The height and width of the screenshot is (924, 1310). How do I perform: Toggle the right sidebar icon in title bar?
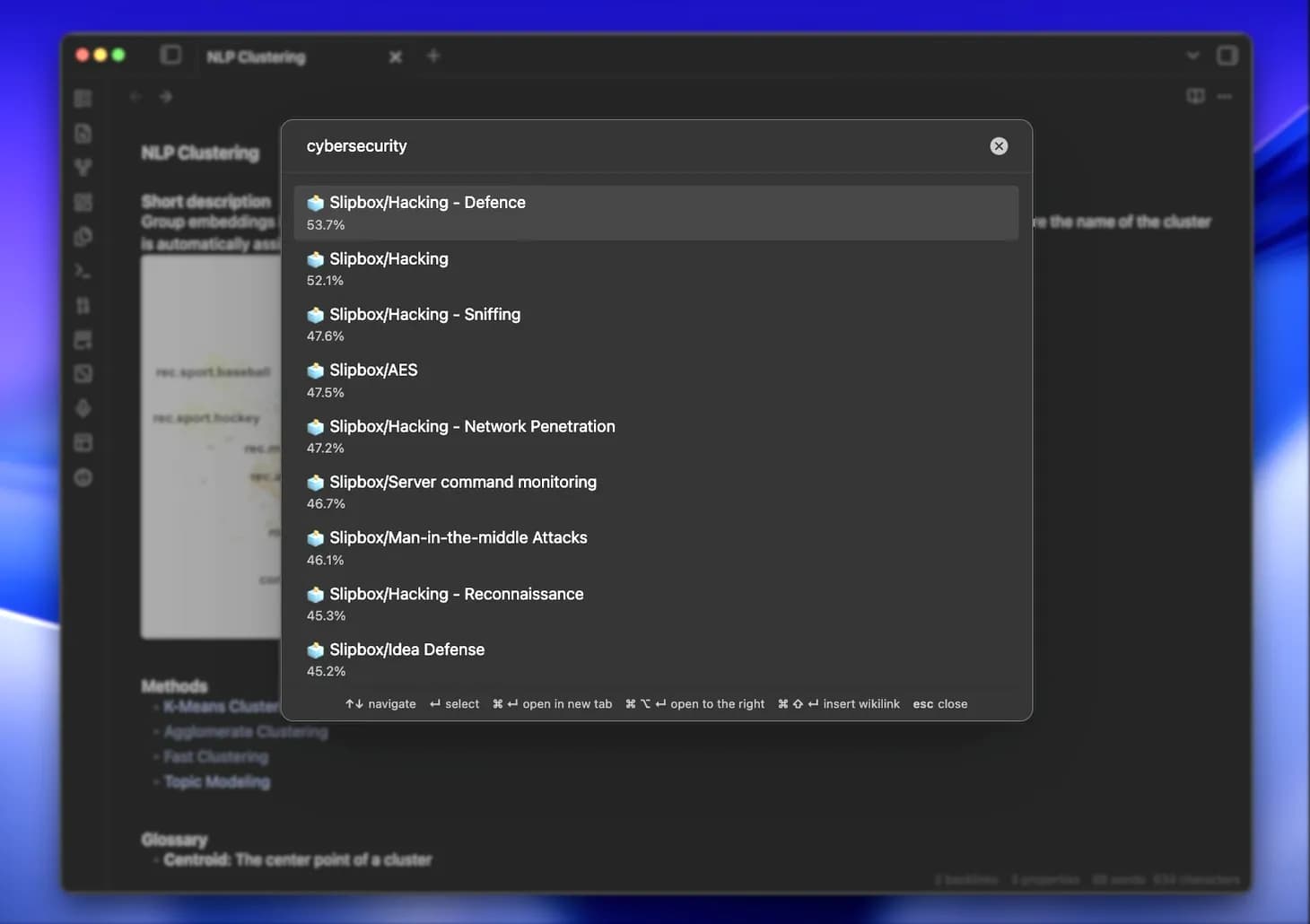click(x=1227, y=56)
